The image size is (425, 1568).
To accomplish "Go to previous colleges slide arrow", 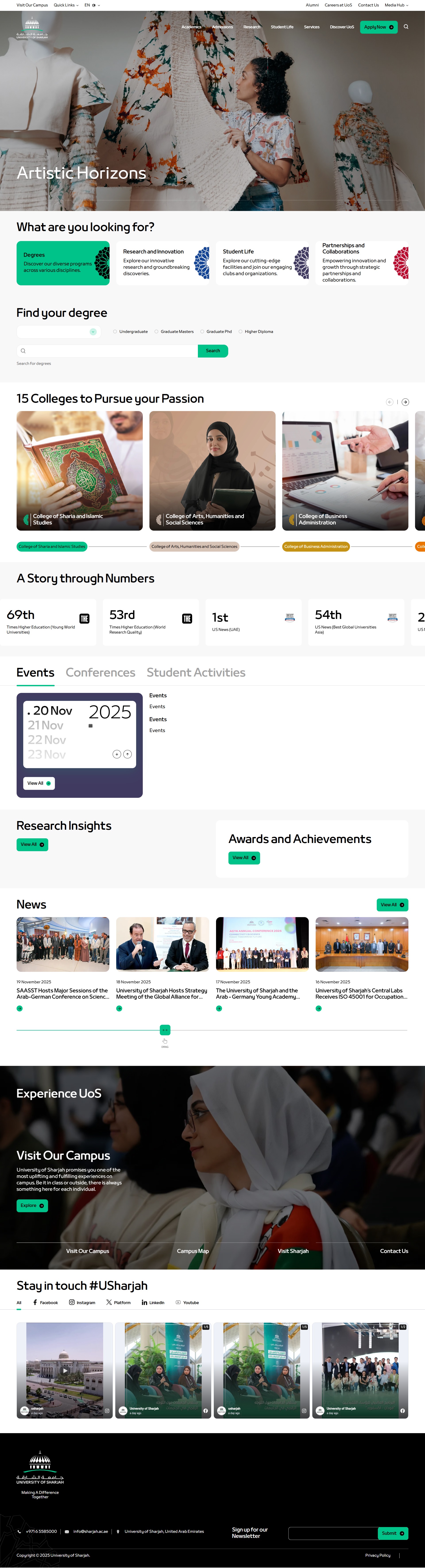I will tap(390, 402).
